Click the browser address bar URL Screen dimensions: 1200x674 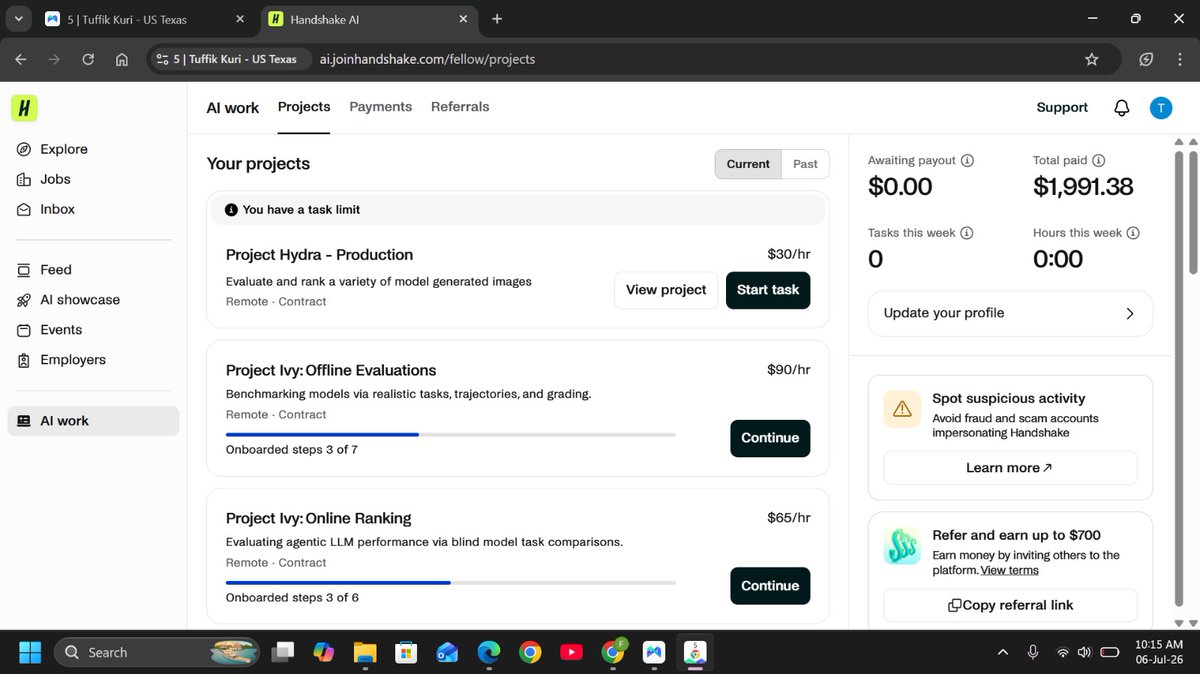427,59
